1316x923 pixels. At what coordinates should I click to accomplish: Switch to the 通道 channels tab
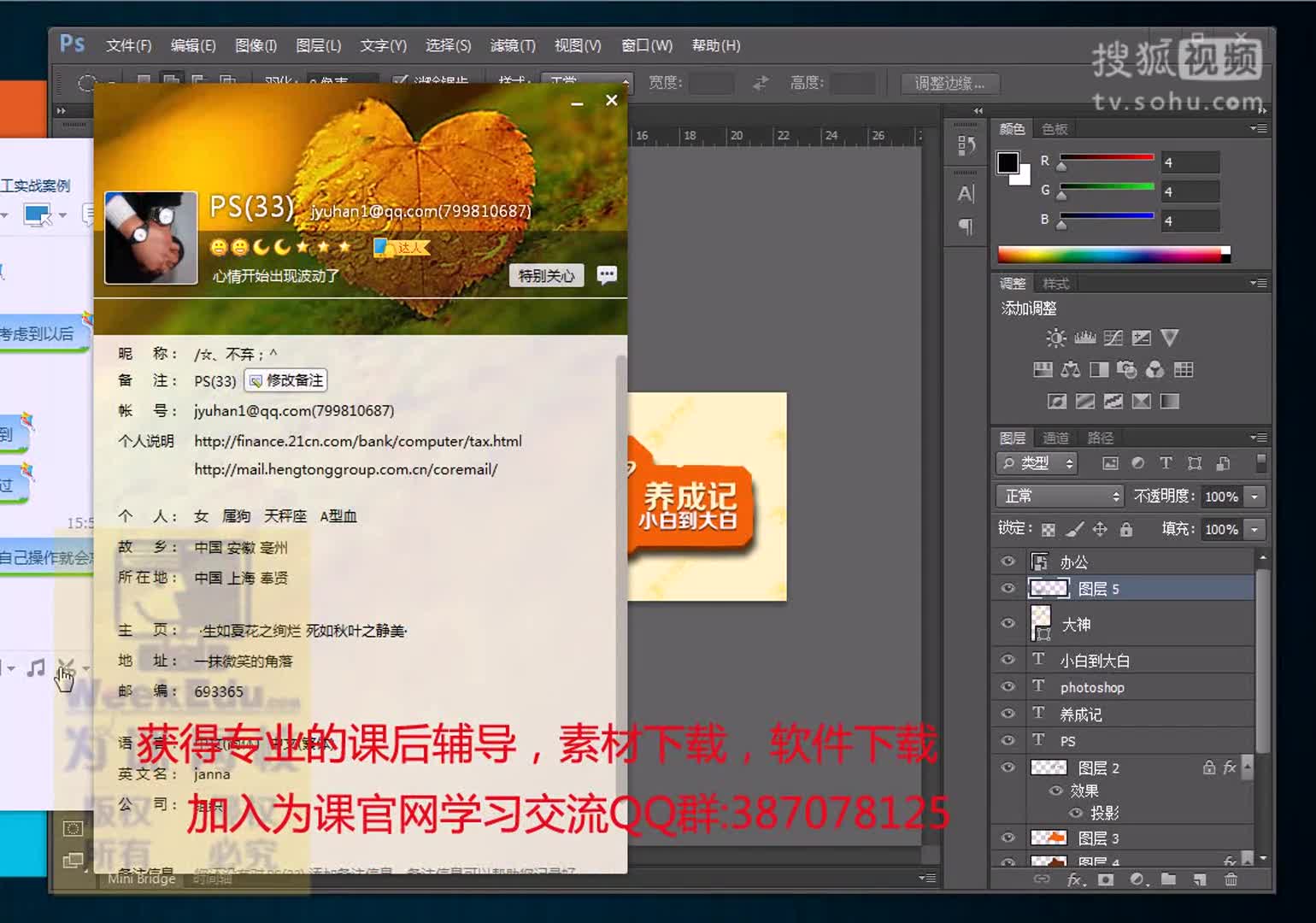[1055, 438]
